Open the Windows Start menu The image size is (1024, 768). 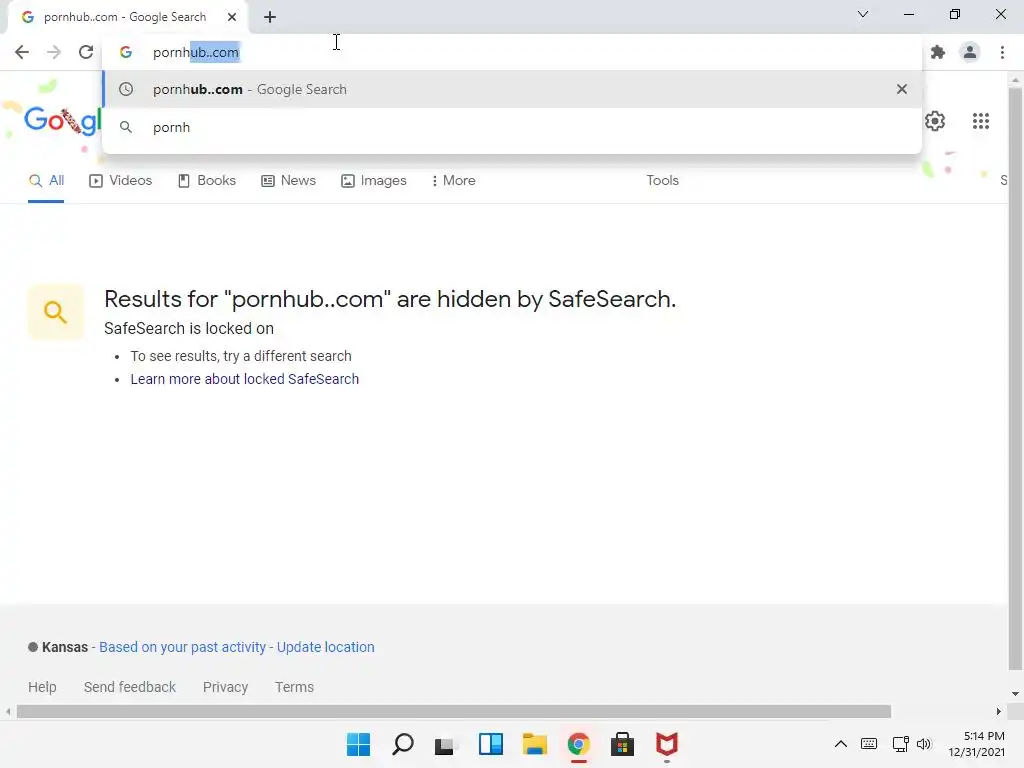(358, 744)
